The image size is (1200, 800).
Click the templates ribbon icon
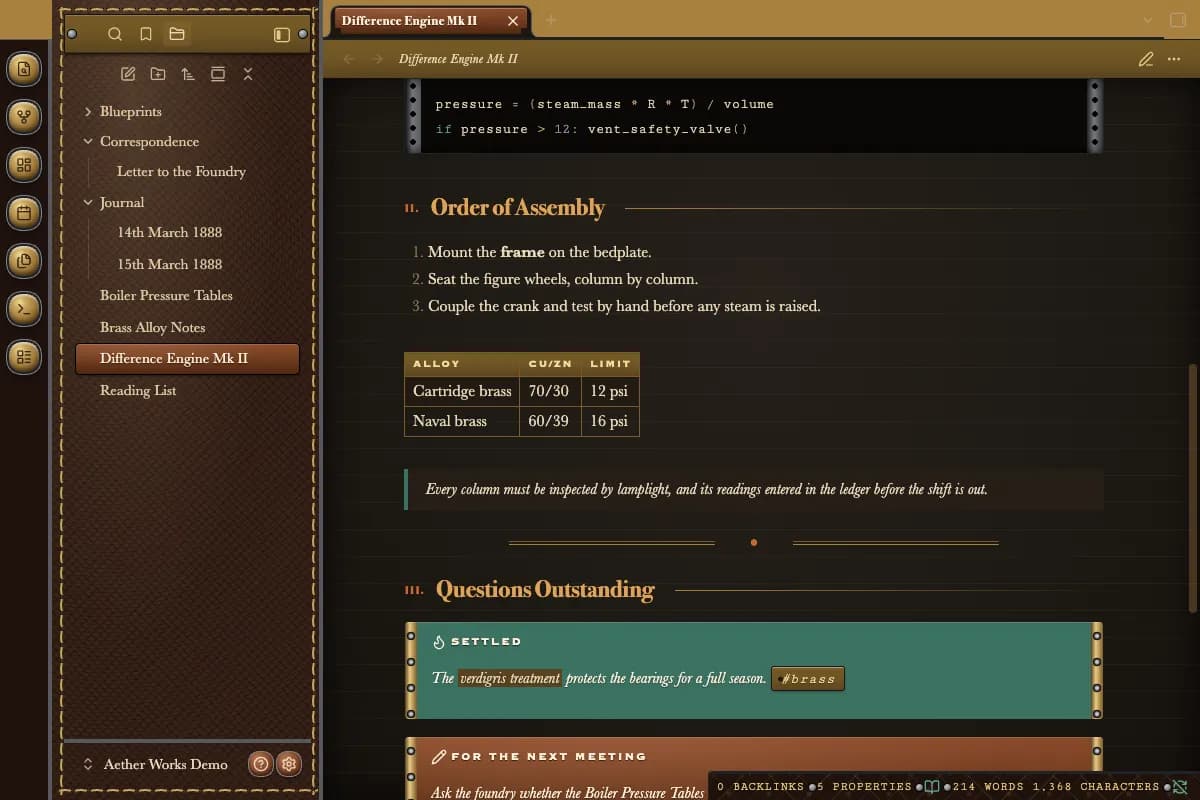pyautogui.click(x=24, y=261)
